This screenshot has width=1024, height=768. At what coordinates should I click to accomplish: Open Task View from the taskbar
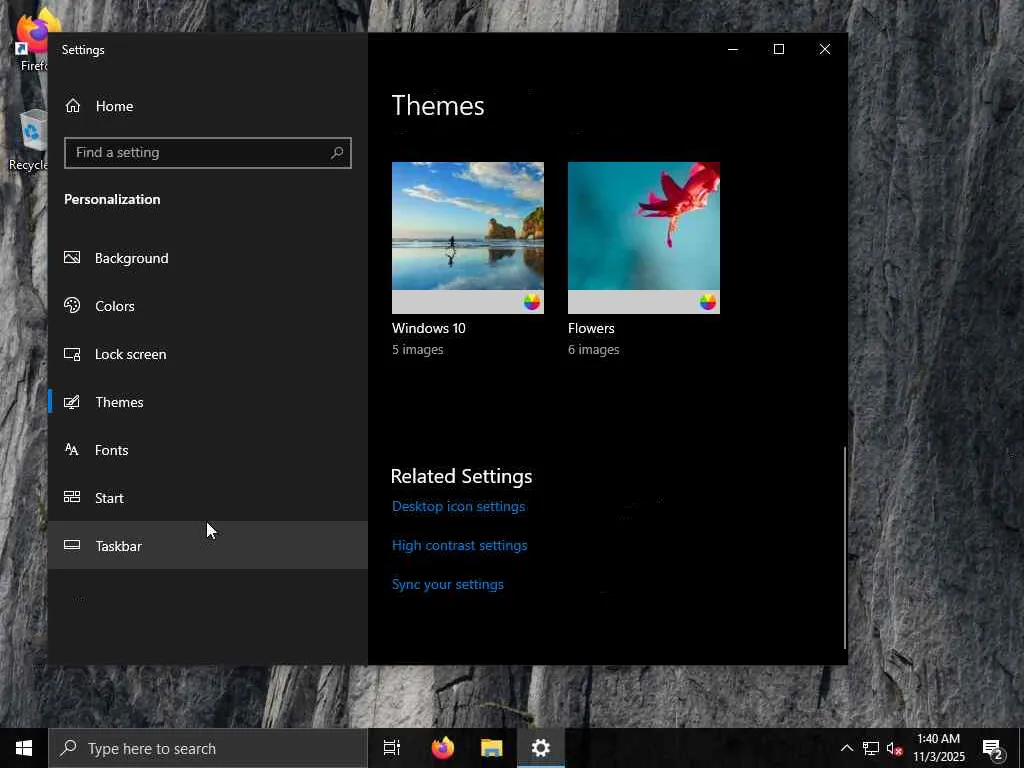click(x=392, y=748)
